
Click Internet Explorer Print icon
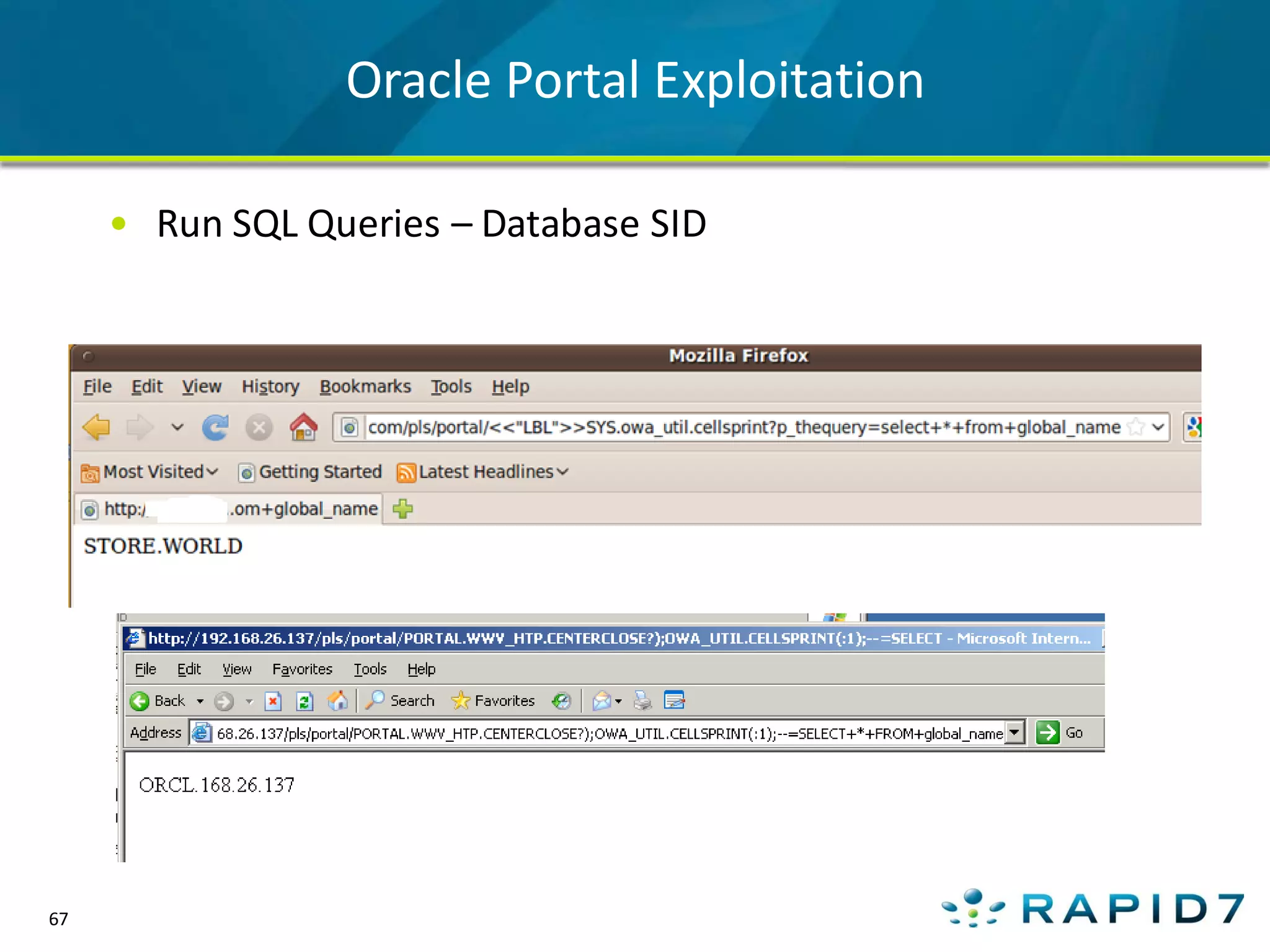[x=642, y=701]
